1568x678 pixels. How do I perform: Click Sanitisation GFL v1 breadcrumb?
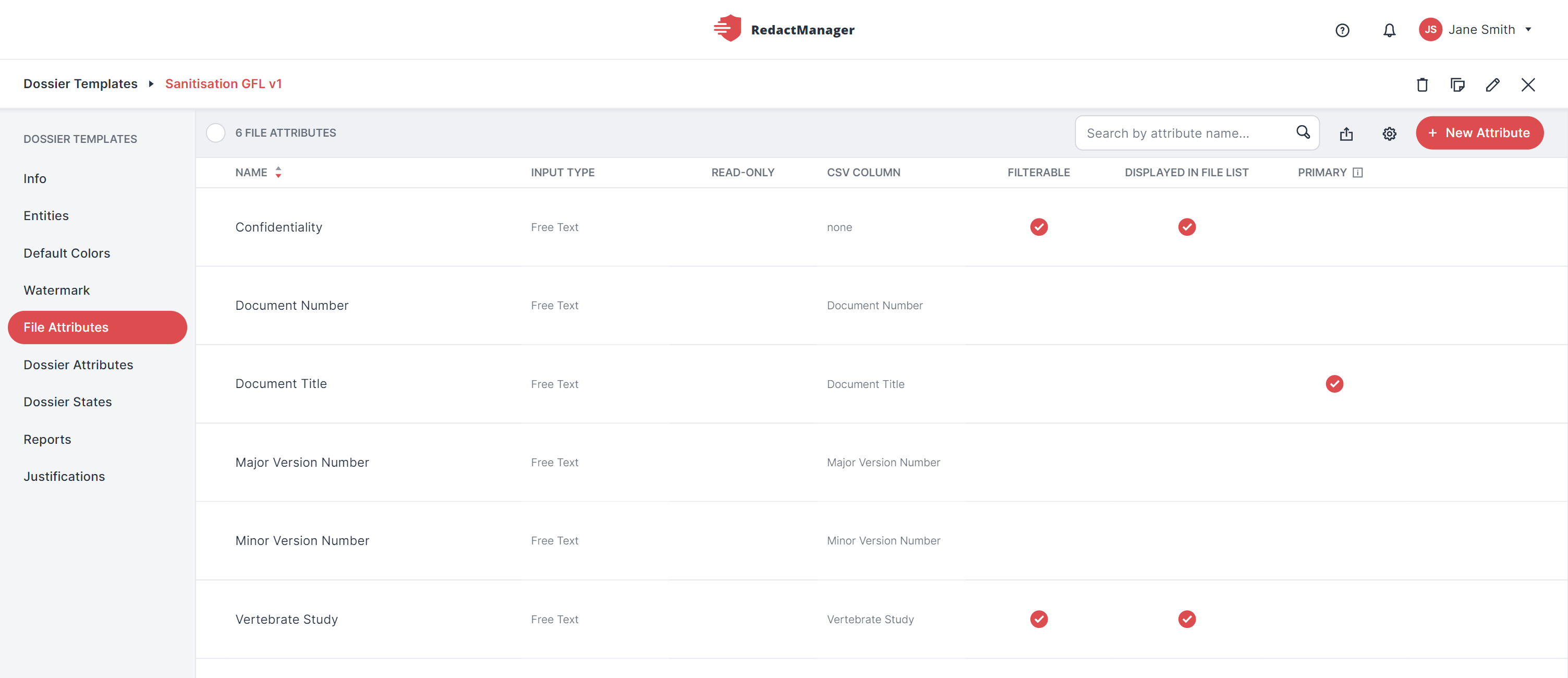(x=223, y=83)
